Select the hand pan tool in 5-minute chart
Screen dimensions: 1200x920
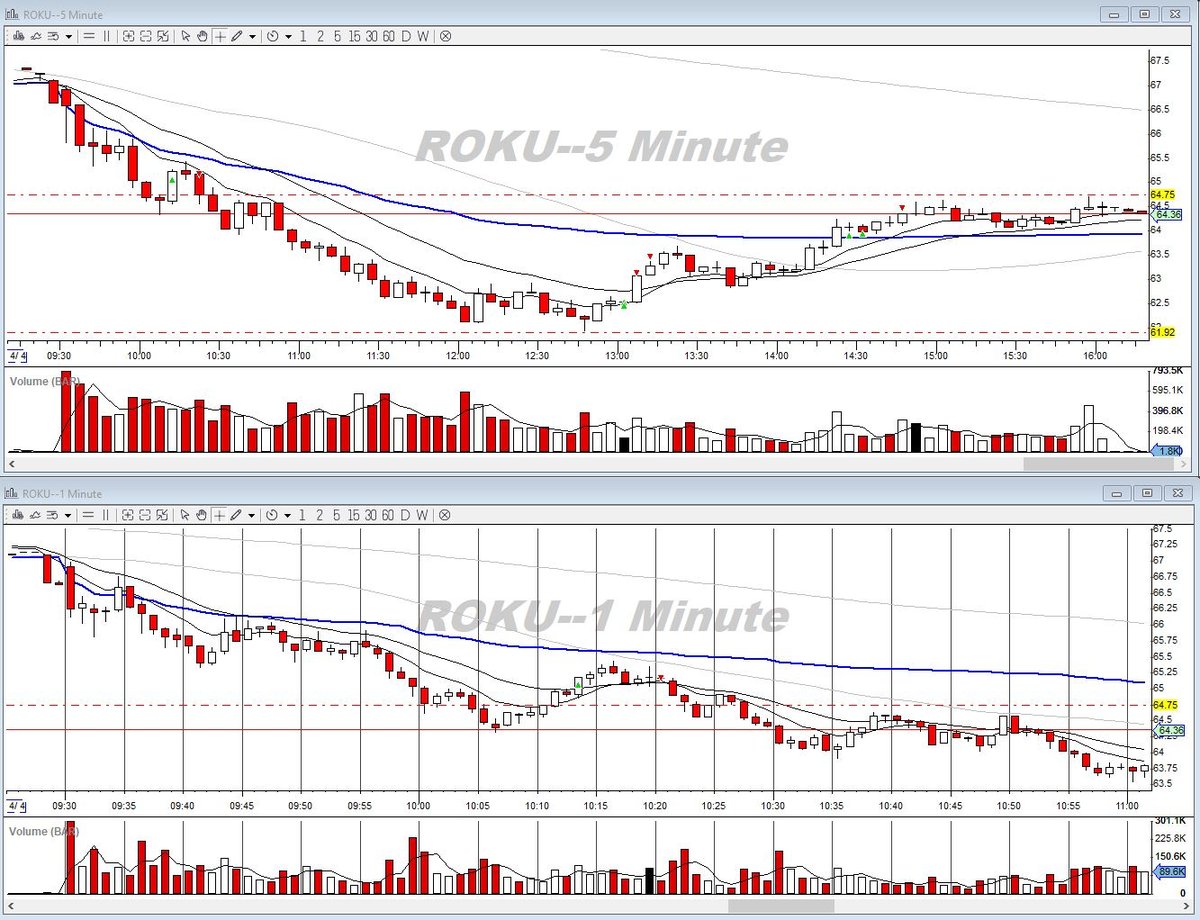pos(202,35)
